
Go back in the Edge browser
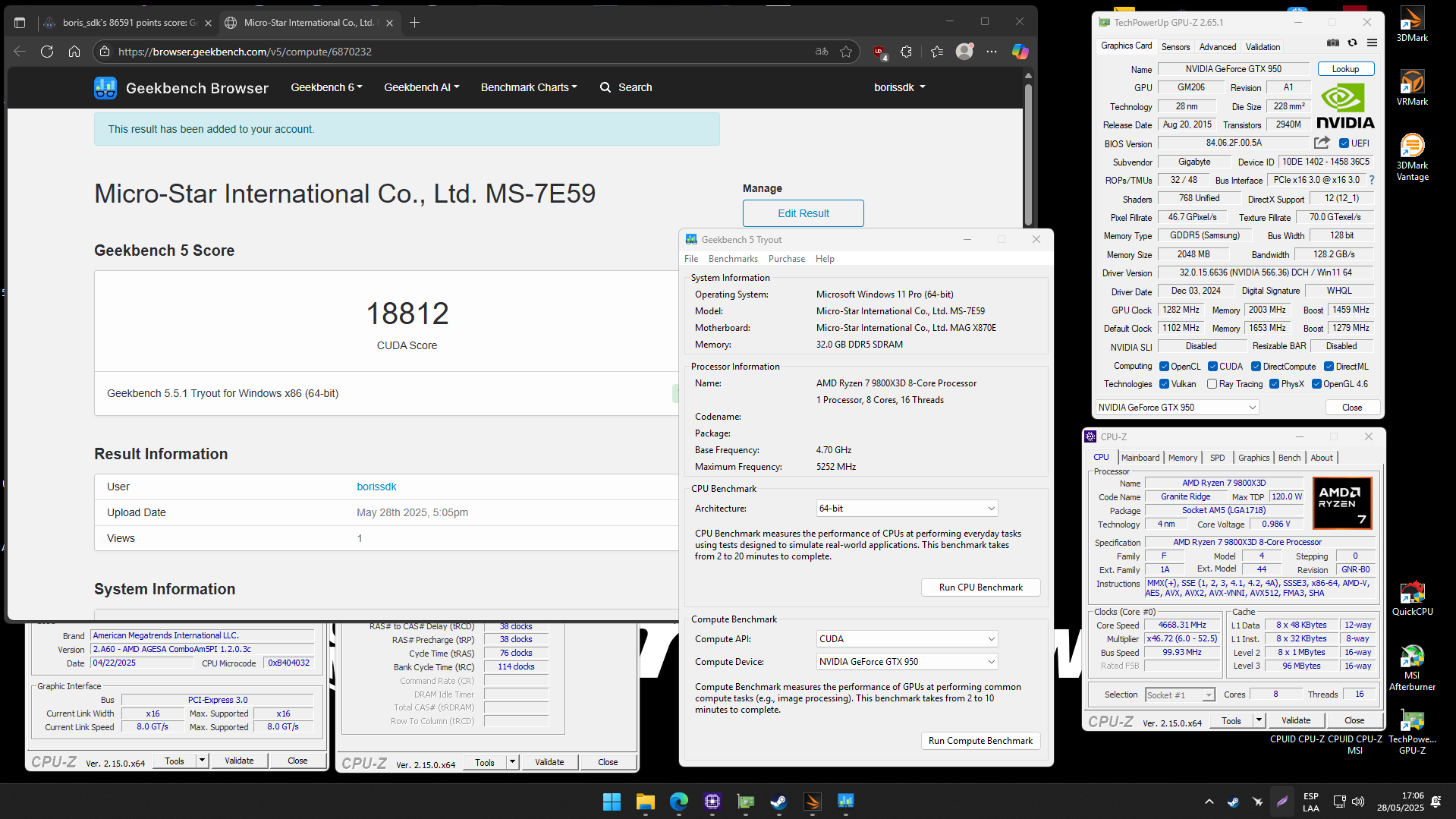(20, 52)
